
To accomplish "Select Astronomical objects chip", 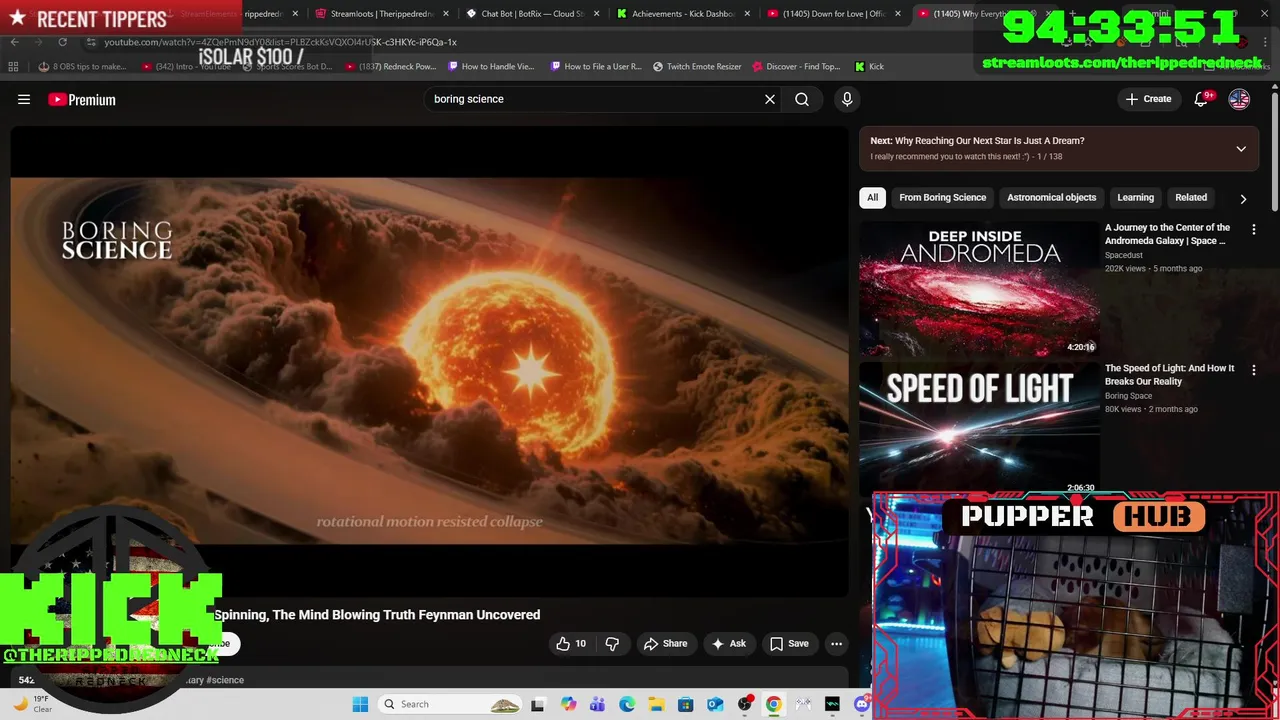I will point(1051,197).
